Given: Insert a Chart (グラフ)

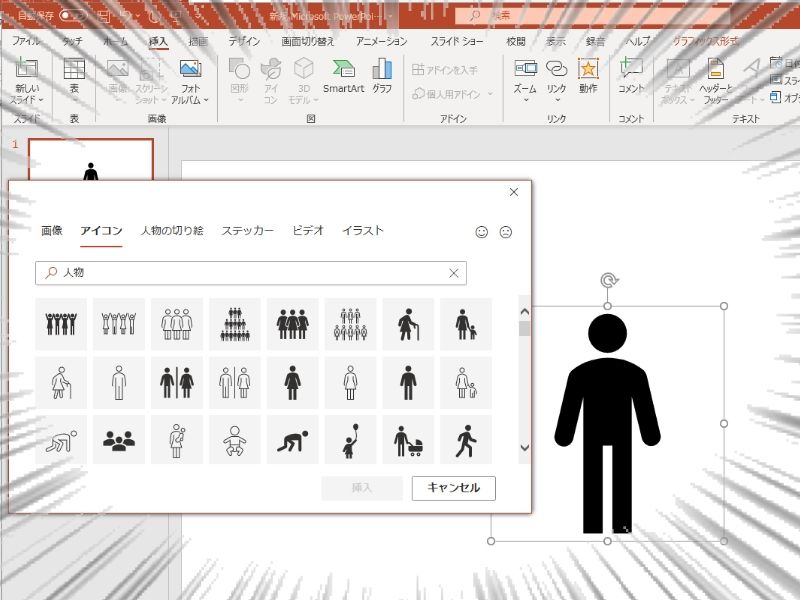Looking at the screenshot, I should click(x=382, y=76).
